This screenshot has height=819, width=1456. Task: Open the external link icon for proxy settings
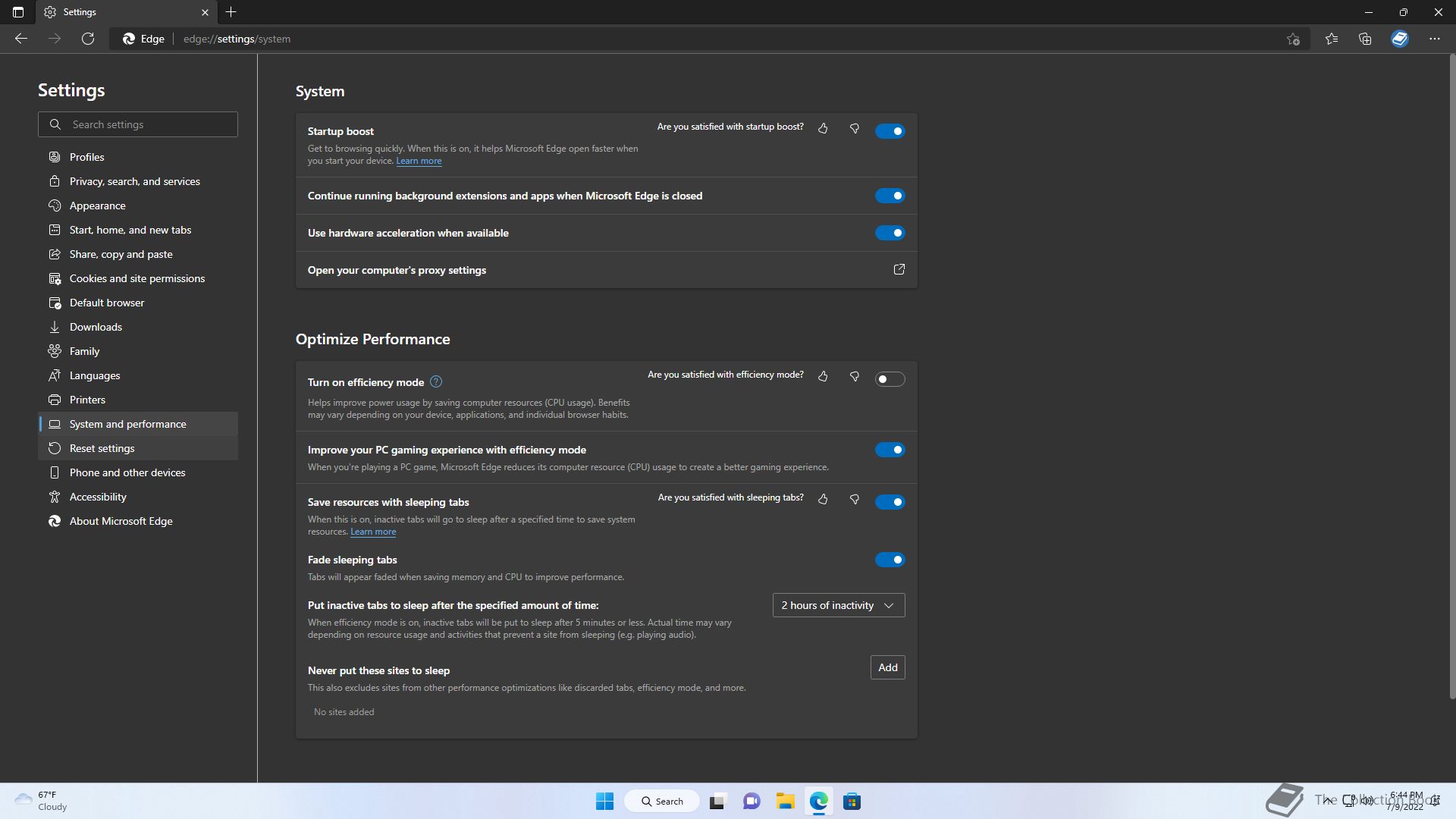899,269
